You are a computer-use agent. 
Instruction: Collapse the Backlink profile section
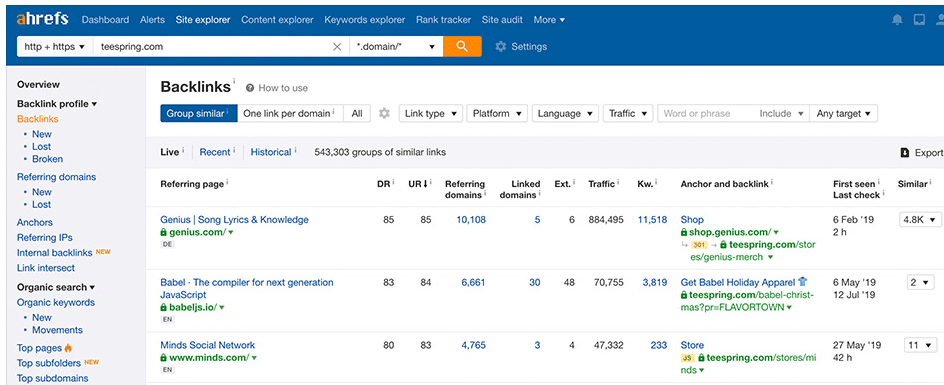tap(57, 104)
